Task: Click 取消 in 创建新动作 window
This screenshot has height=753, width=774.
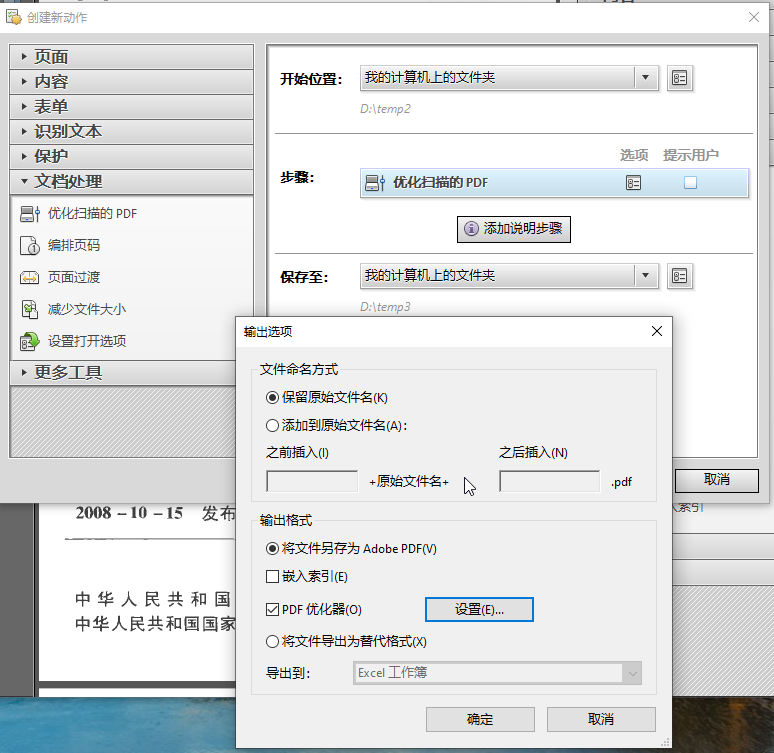Action: coord(716,480)
